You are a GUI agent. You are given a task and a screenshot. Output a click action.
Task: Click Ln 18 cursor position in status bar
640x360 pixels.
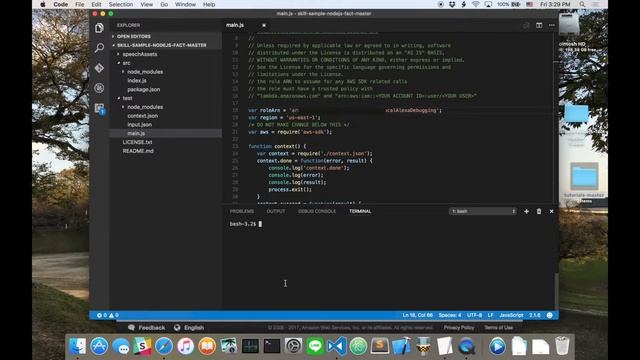[x=418, y=315]
